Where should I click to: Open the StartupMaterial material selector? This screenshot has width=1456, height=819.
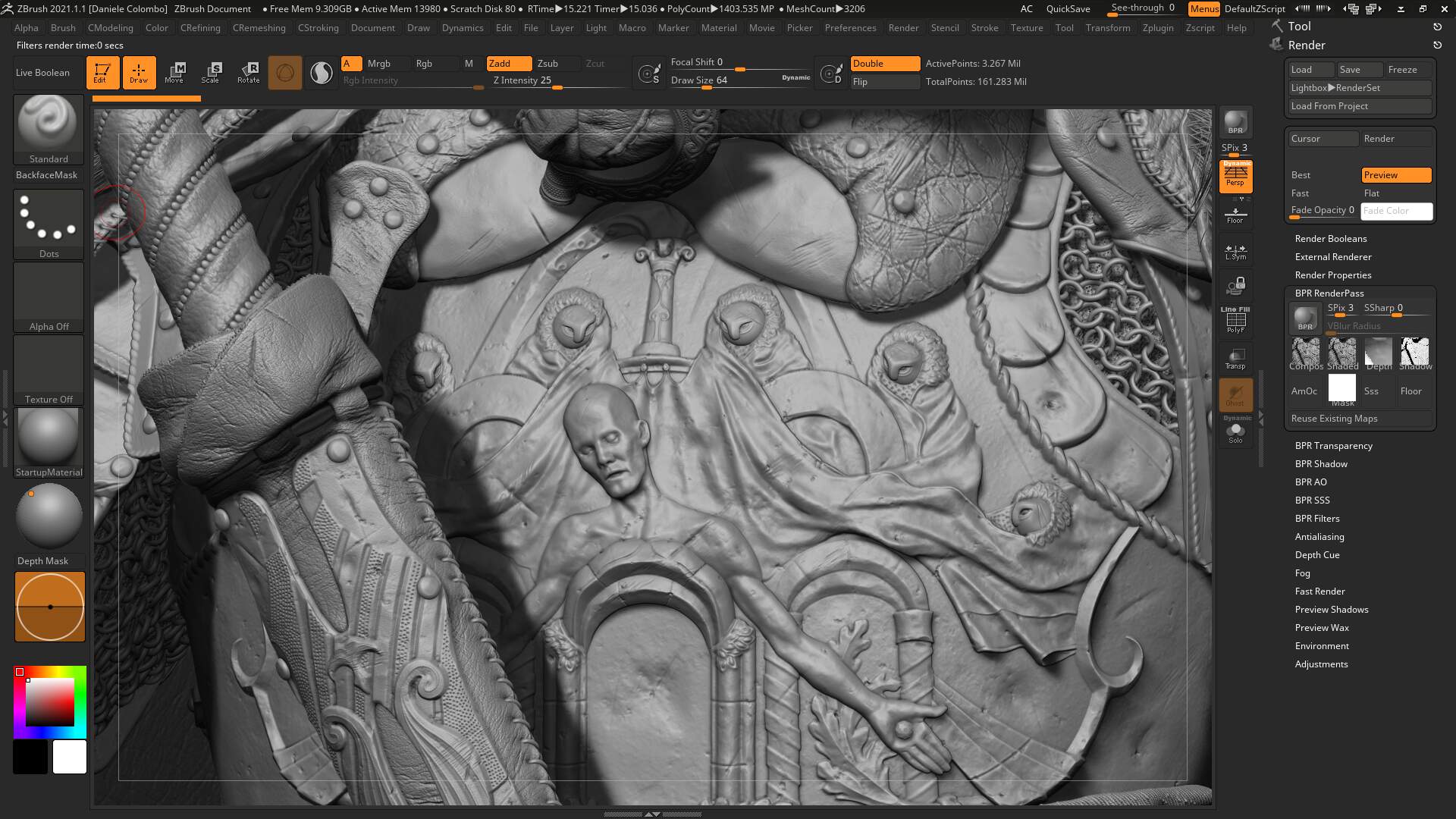[49, 442]
